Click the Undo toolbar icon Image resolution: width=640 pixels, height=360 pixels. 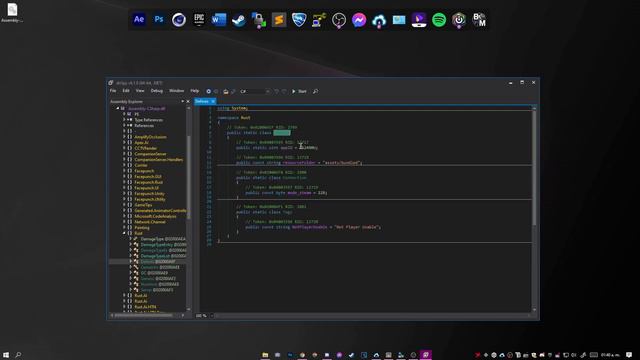277,91
